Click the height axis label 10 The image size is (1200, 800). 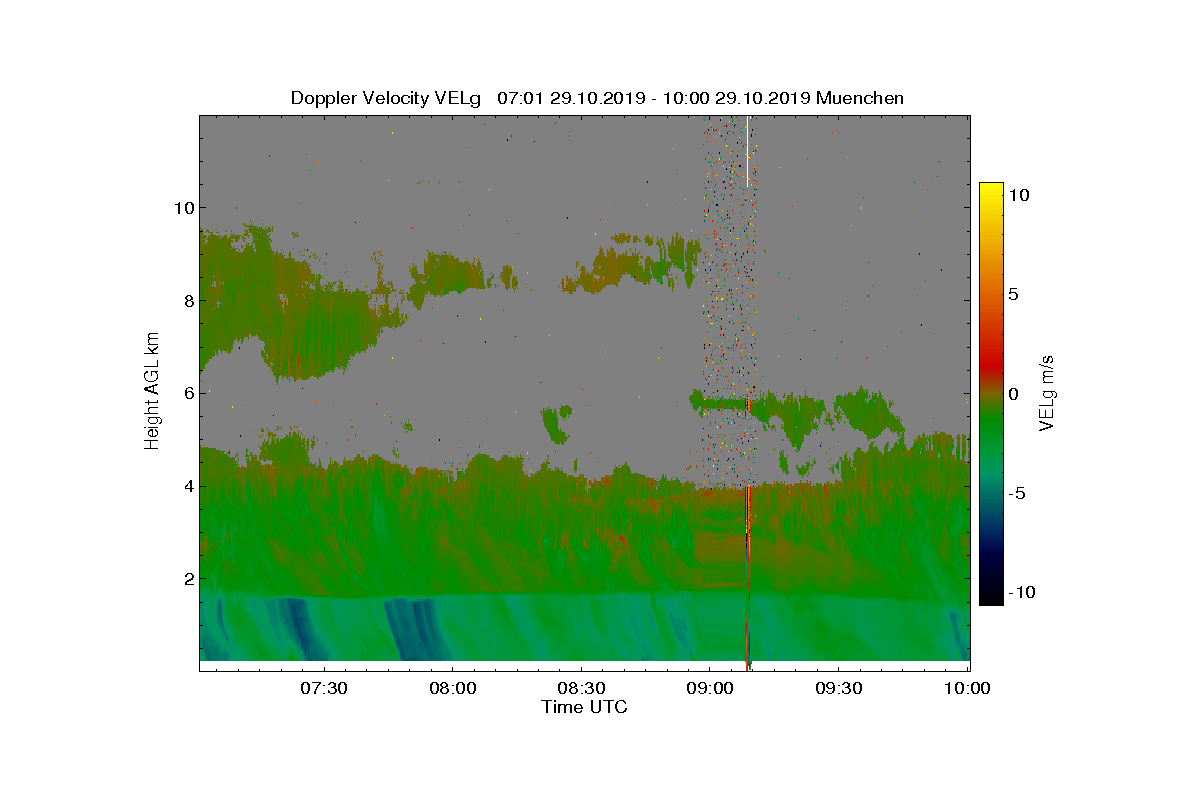coord(183,208)
